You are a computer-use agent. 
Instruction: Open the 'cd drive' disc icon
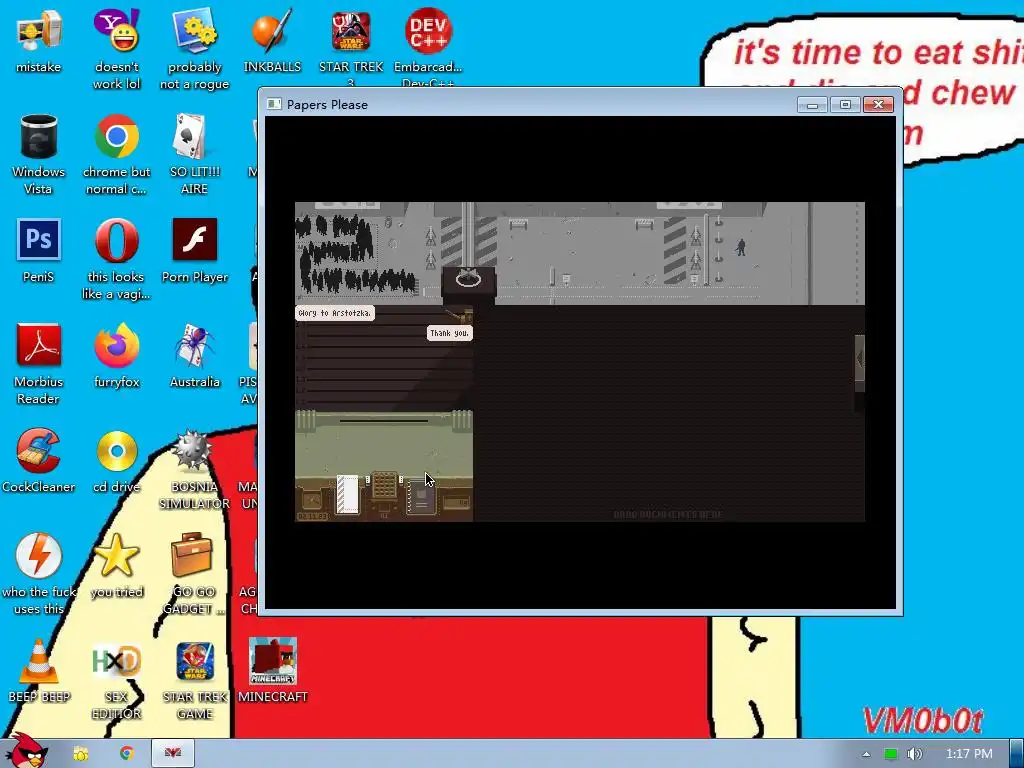tap(116, 451)
